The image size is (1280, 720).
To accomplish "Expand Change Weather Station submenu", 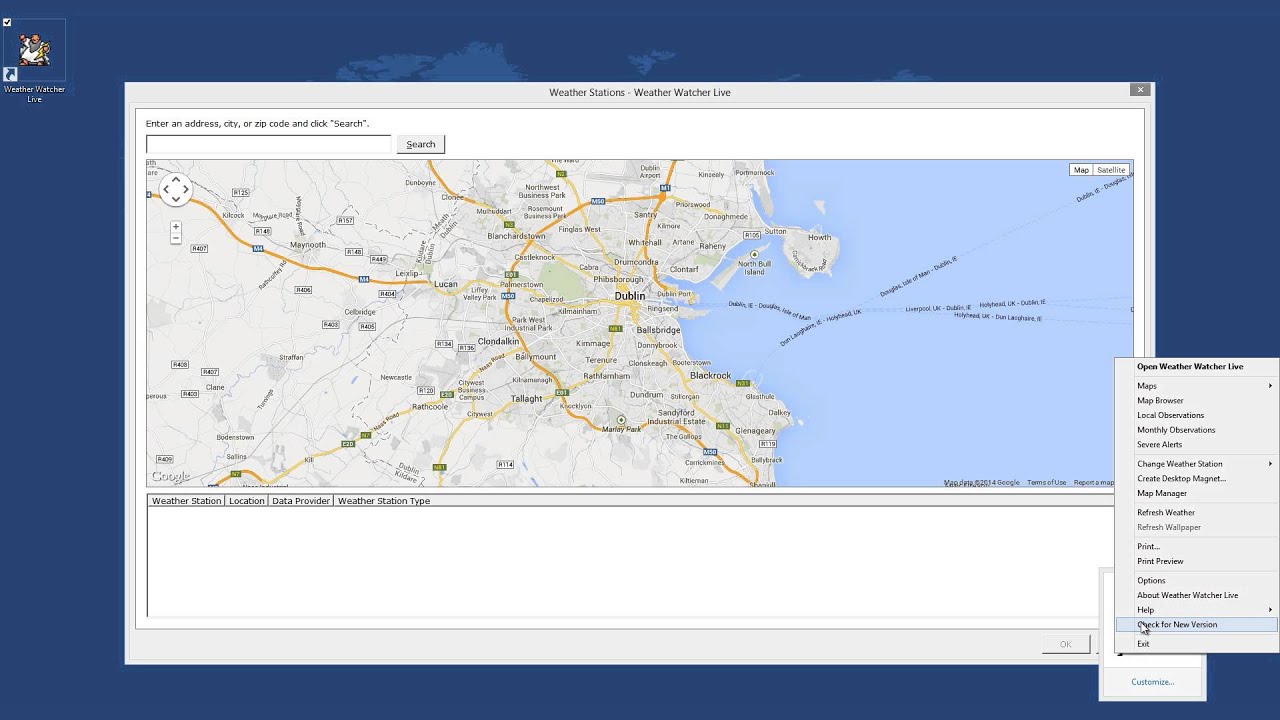I will (1197, 464).
